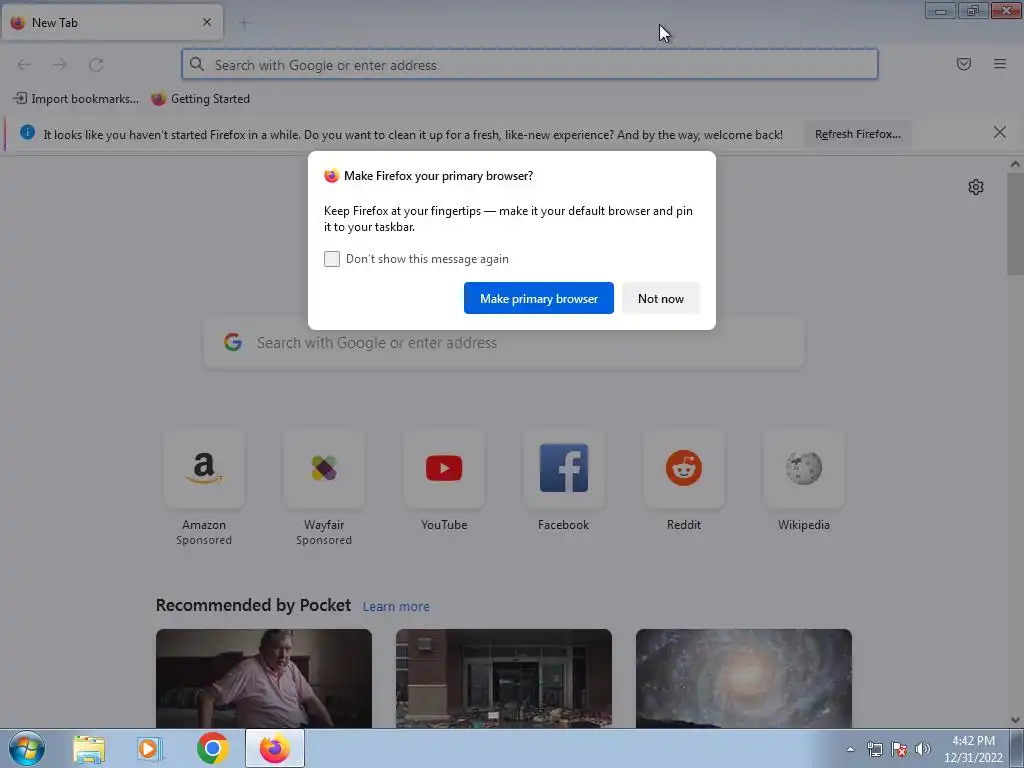Show hidden system tray icons
The height and width of the screenshot is (768, 1024).
tap(850, 749)
